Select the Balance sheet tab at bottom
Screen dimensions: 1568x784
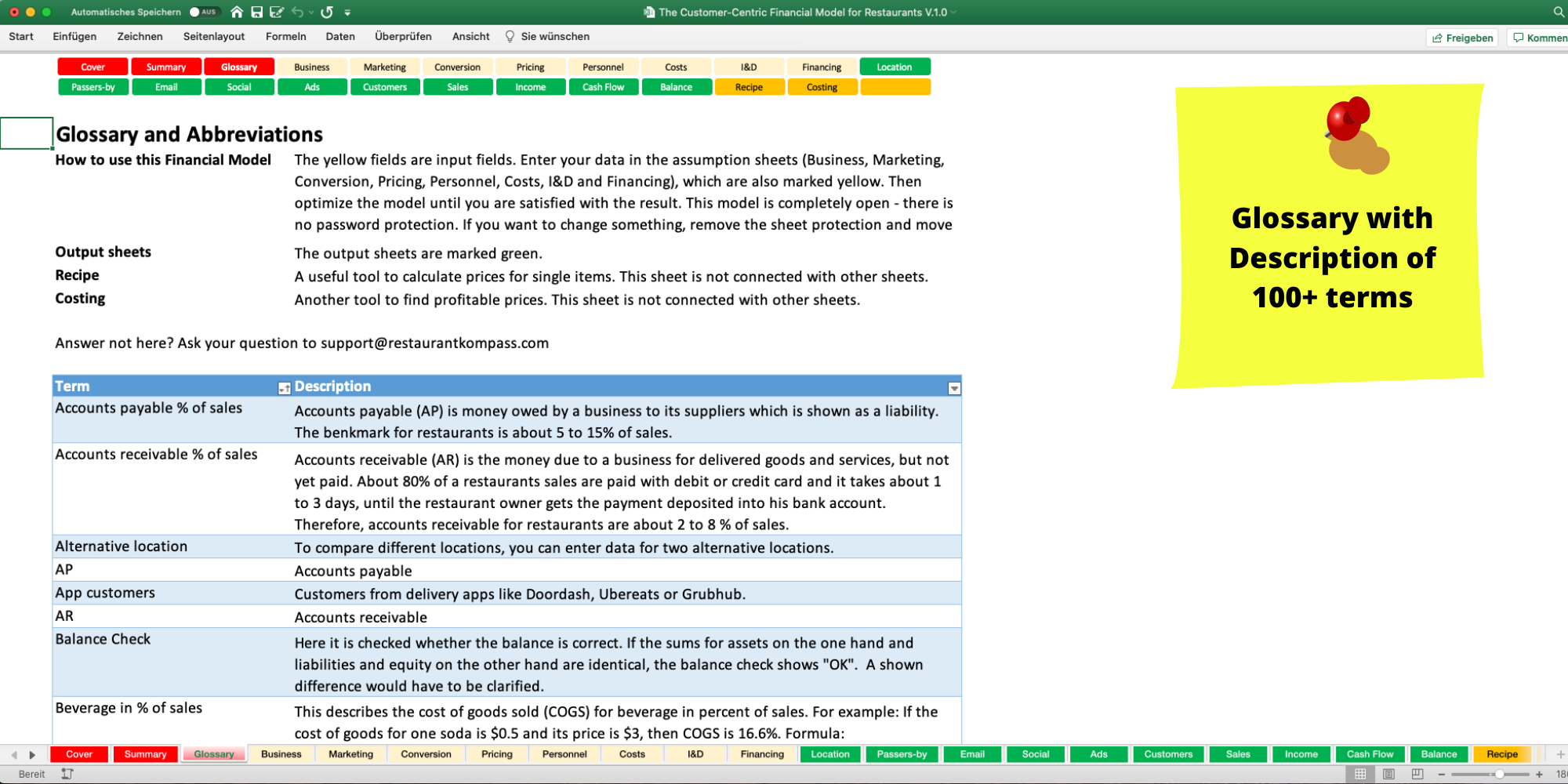1439,754
